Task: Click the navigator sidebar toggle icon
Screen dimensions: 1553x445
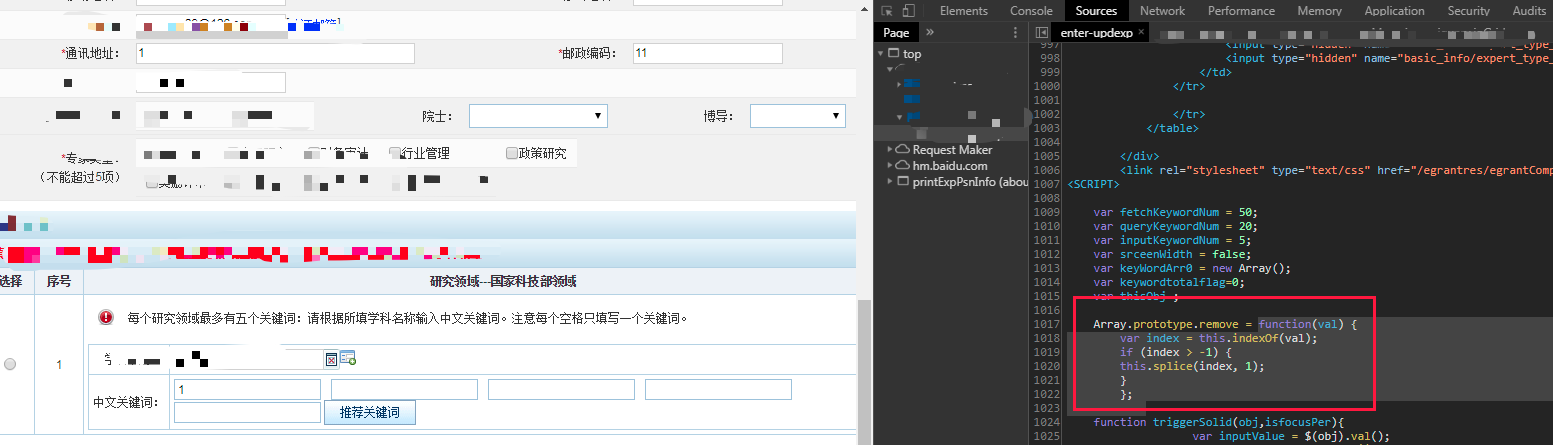Action: click(x=1042, y=33)
